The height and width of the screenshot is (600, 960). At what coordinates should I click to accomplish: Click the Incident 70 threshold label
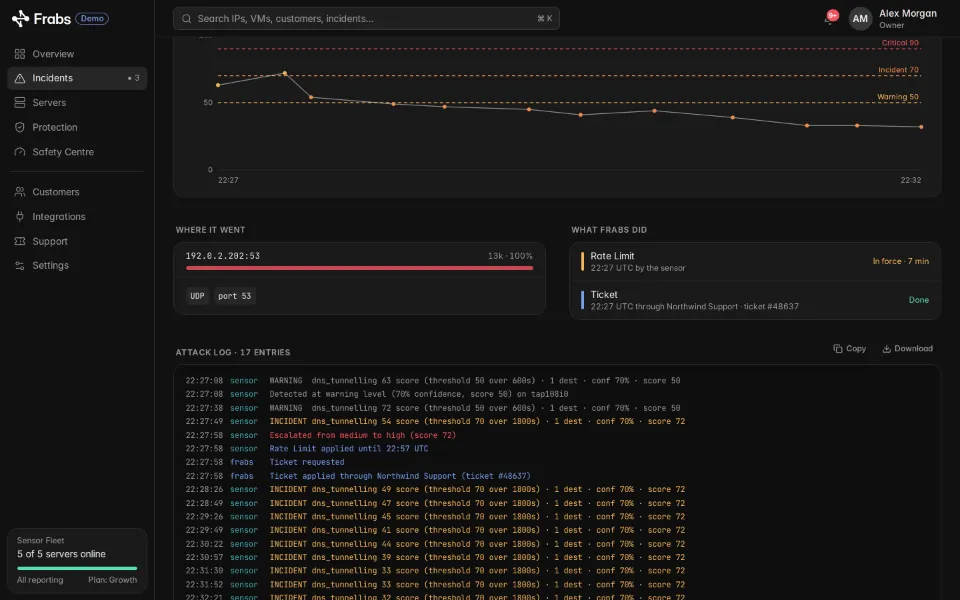point(898,70)
